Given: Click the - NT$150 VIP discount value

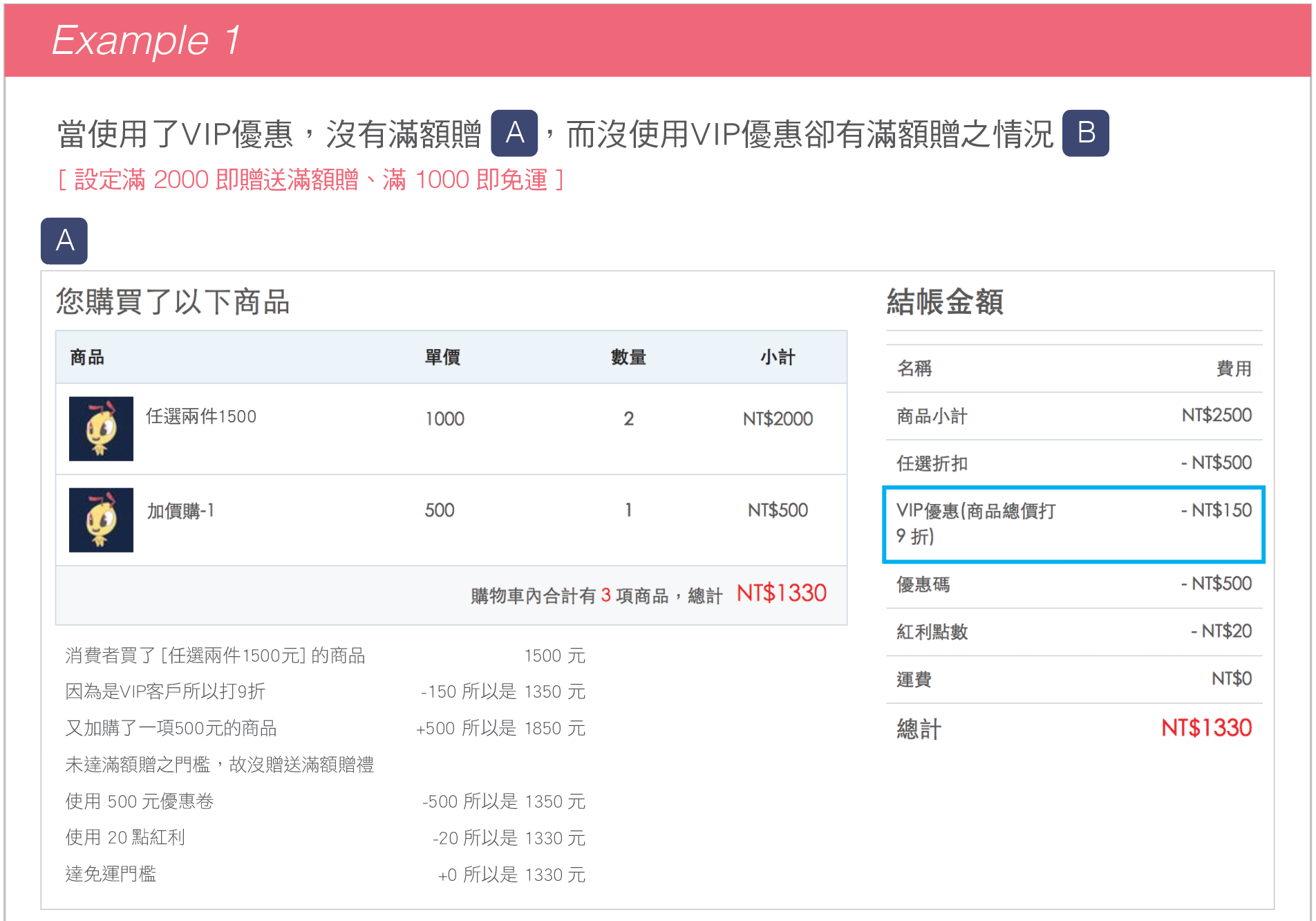Looking at the screenshot, I should click(1216, 510).
